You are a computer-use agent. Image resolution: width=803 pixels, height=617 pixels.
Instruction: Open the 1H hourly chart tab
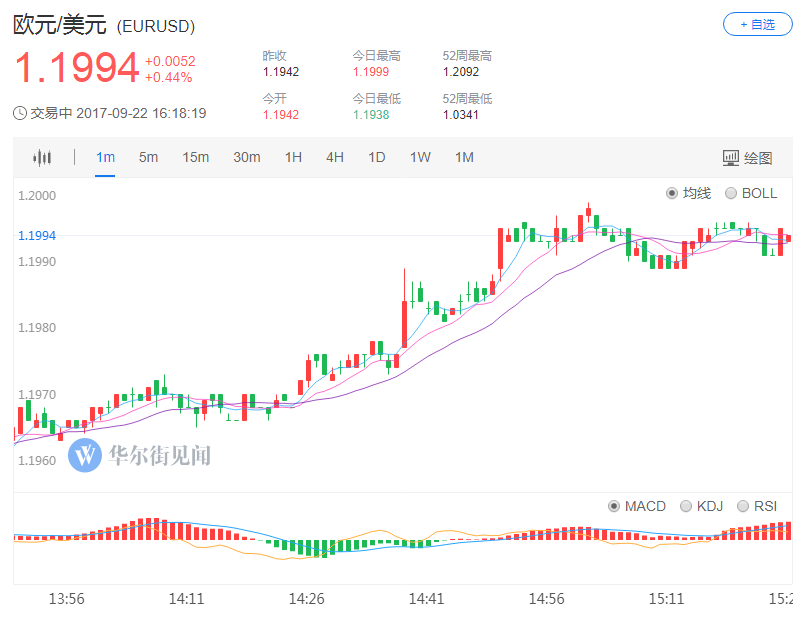293,157
